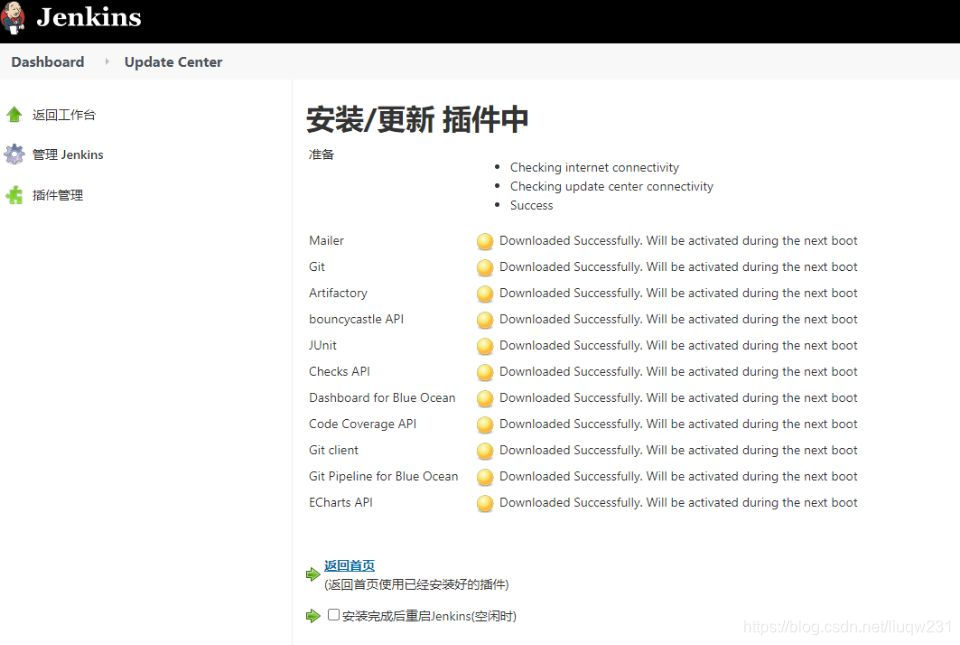Click the bouncycastle API plugin name
960x645 pixels.
coord(356,319)
